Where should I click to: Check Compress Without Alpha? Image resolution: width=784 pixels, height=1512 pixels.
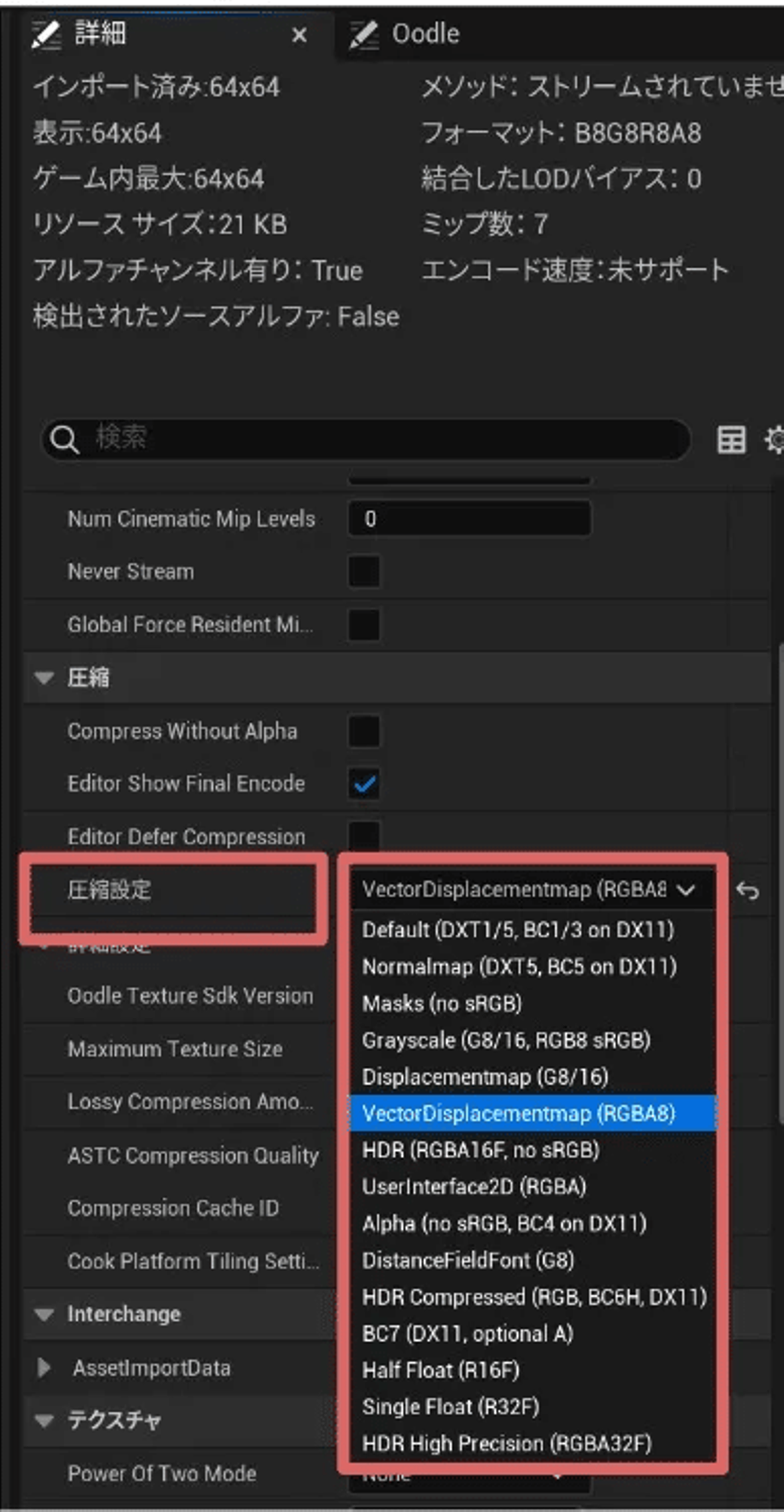(364, 731)
